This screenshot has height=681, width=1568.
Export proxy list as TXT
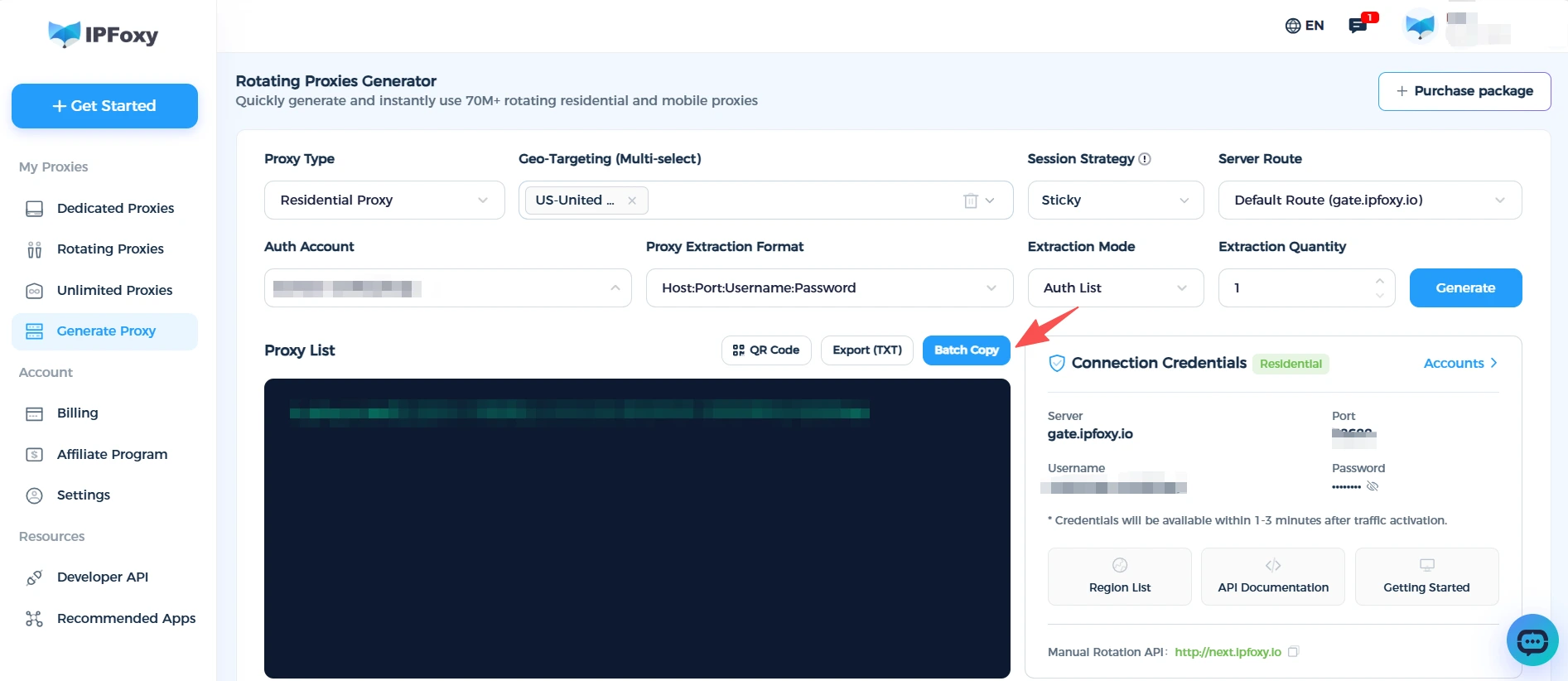[x=867, y=350]
